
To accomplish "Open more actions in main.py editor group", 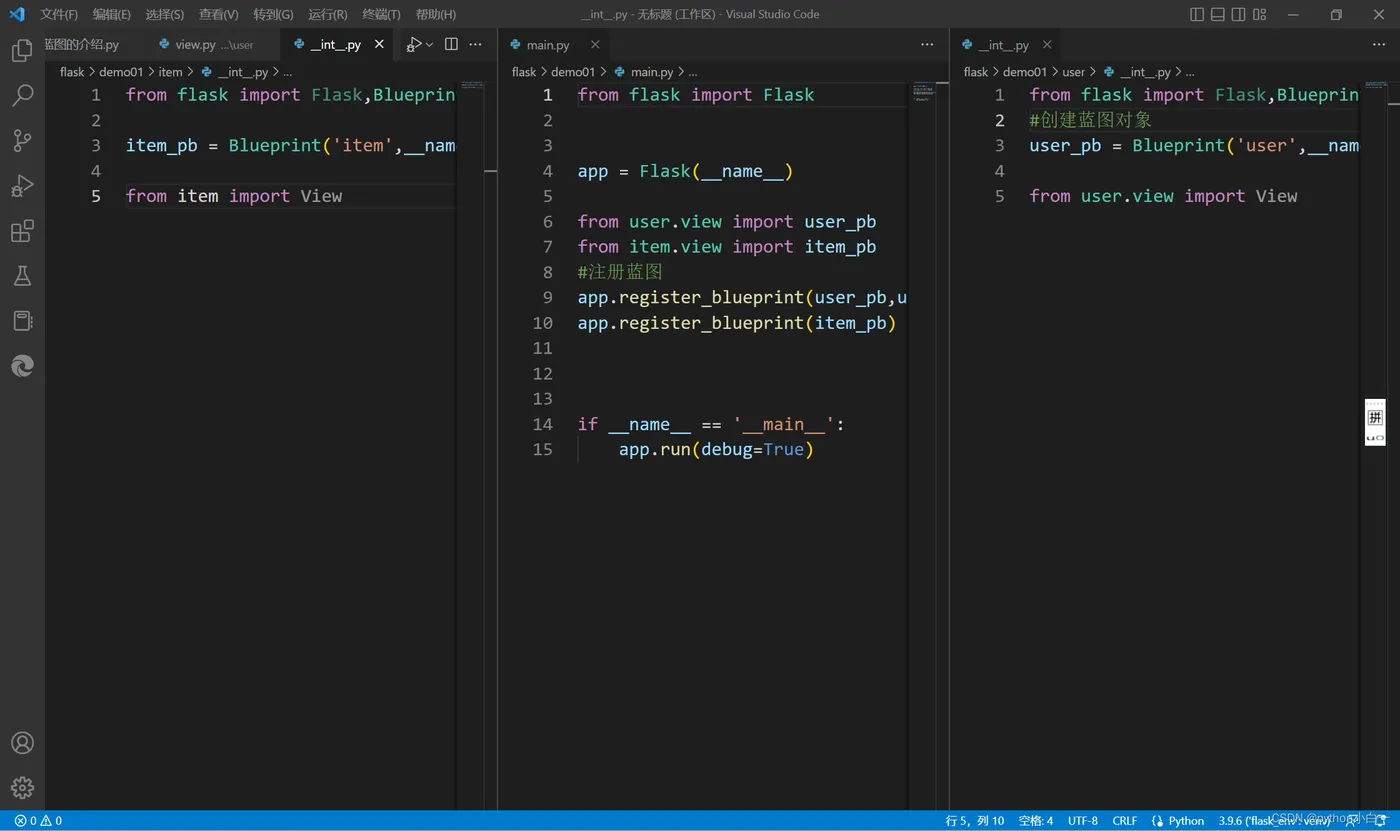I will coord(927,44).
